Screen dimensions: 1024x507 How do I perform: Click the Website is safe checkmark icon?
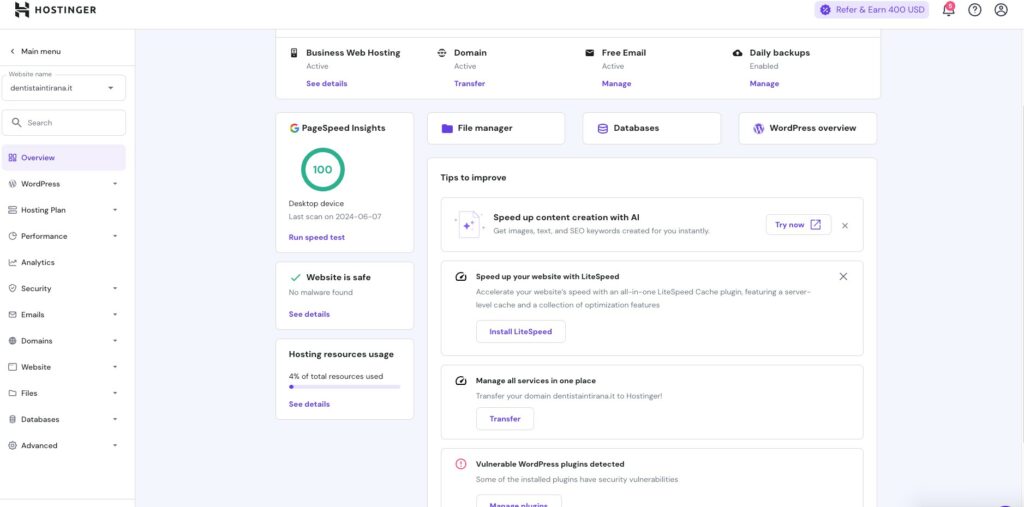tap(295, 277)
